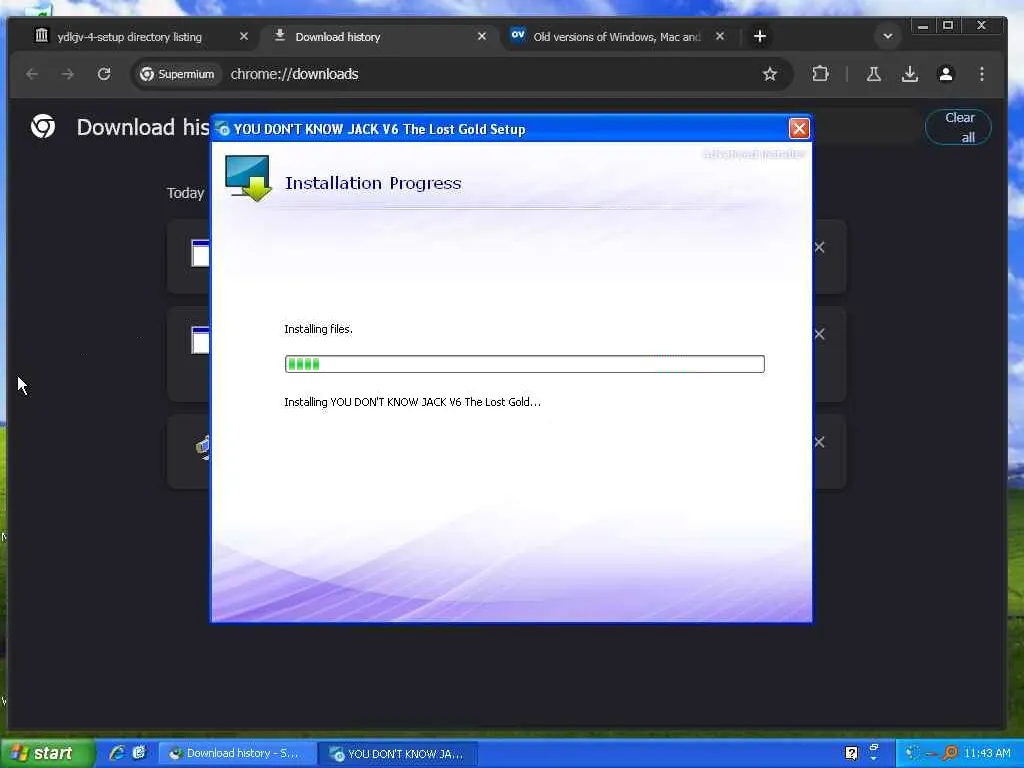Click the installer title bar icon

coord(223,129)
